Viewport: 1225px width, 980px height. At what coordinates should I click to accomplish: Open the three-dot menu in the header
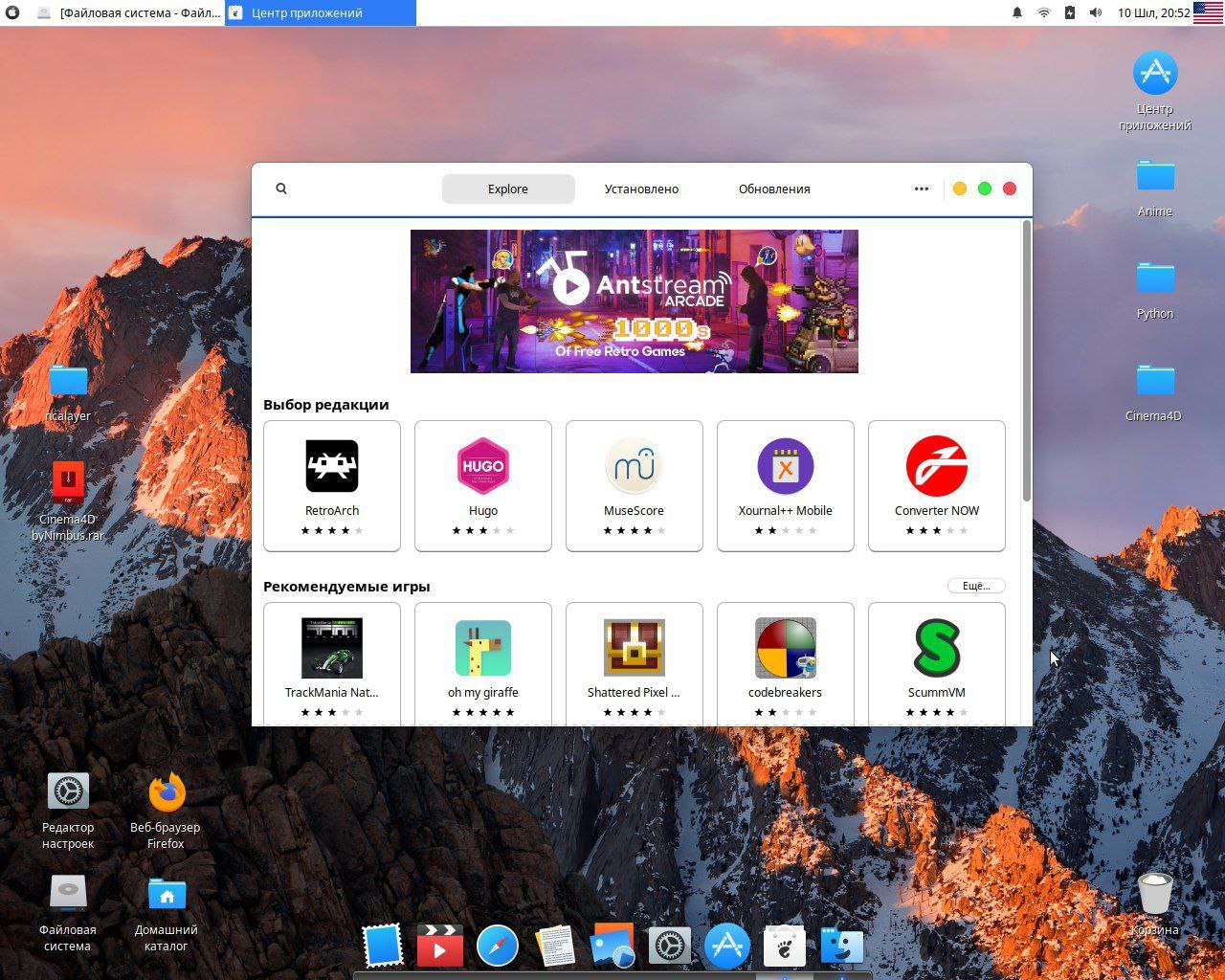(x=922, y=189)
